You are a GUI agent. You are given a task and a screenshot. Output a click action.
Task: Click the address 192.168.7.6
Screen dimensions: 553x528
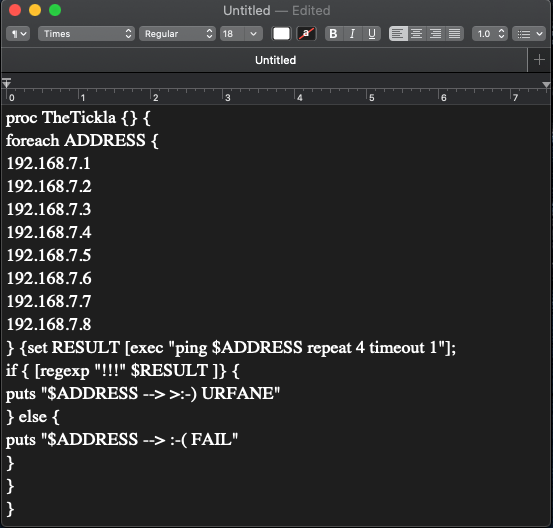(49, 279)
